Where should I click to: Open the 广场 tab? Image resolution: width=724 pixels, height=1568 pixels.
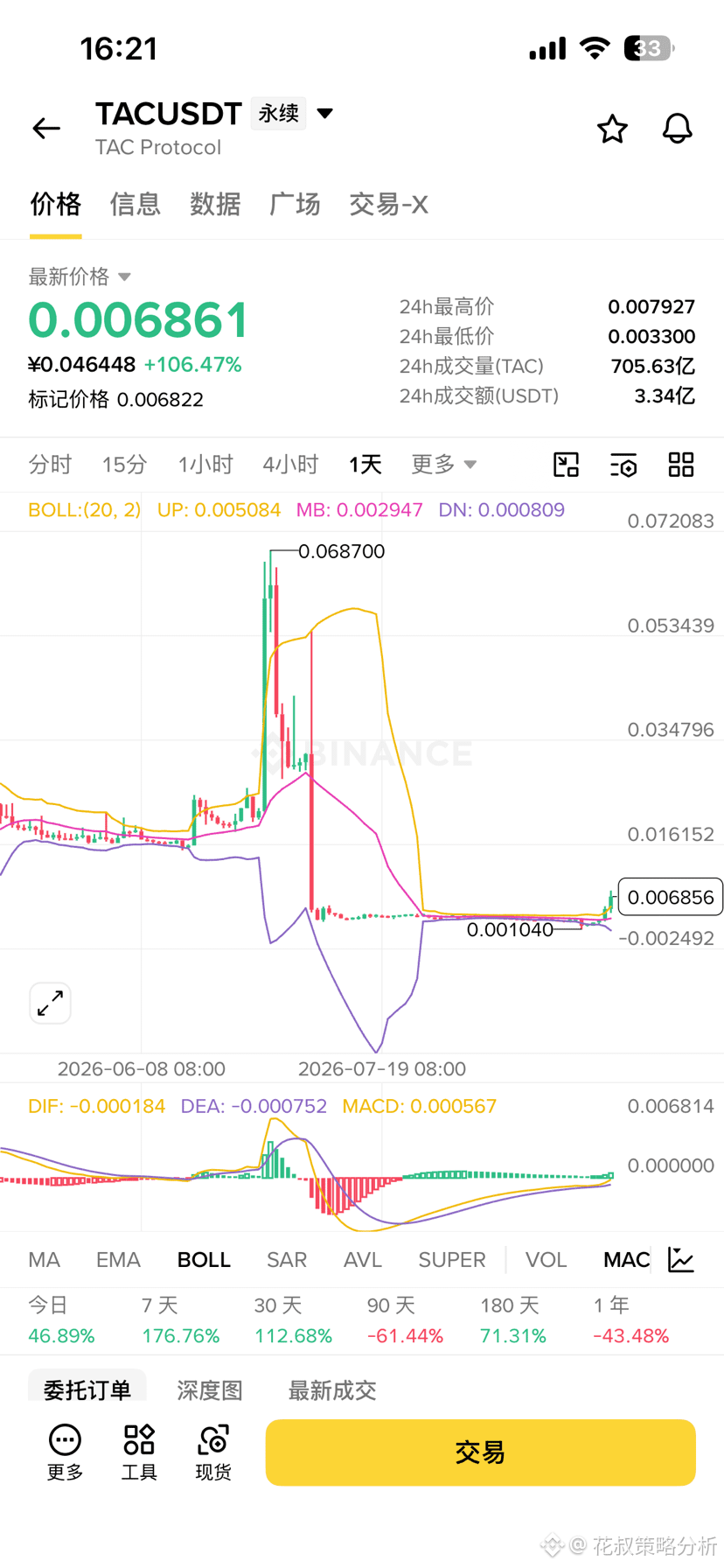tap(295, 204)
